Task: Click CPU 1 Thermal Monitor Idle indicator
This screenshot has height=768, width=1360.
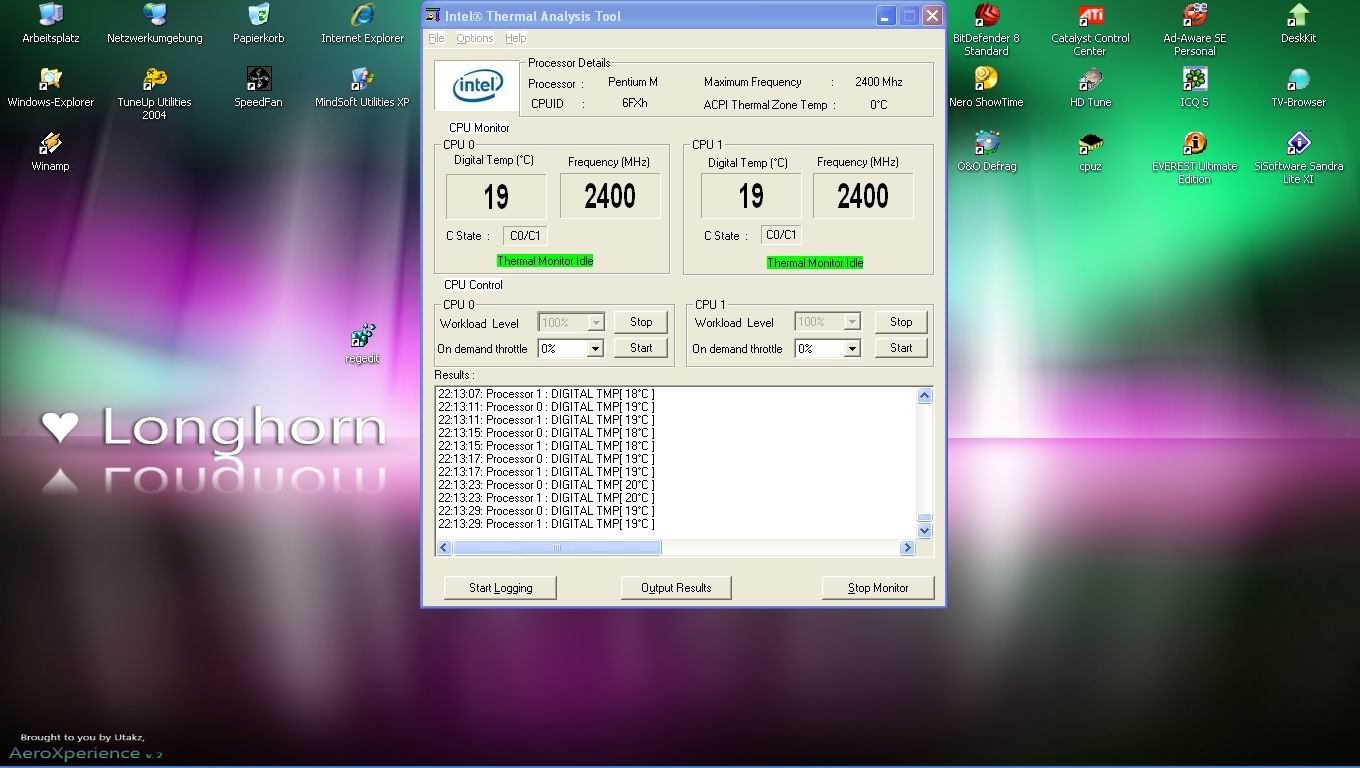Action: tap(815, 263)
